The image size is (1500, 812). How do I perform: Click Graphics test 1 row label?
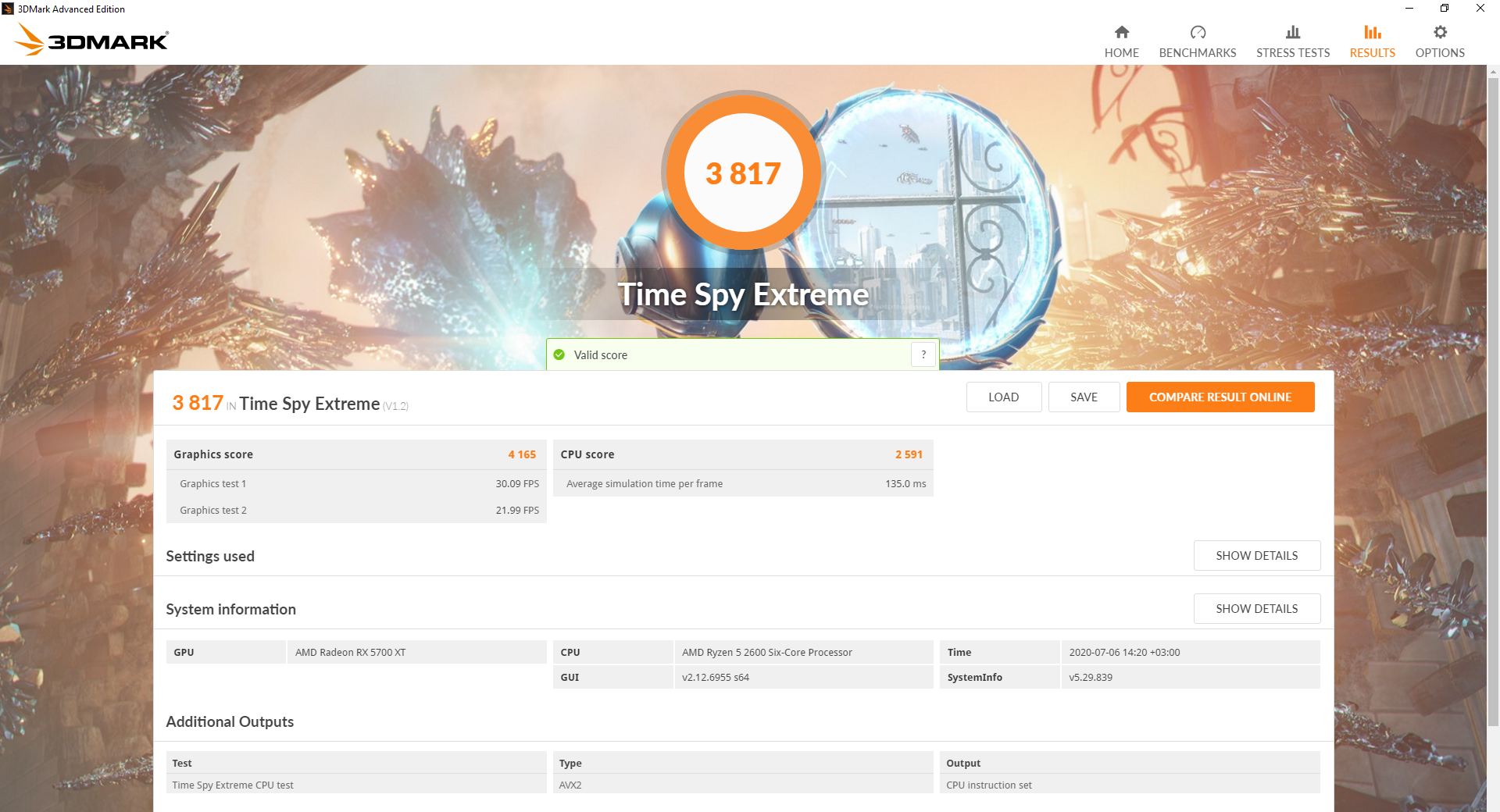pos(212,484)
